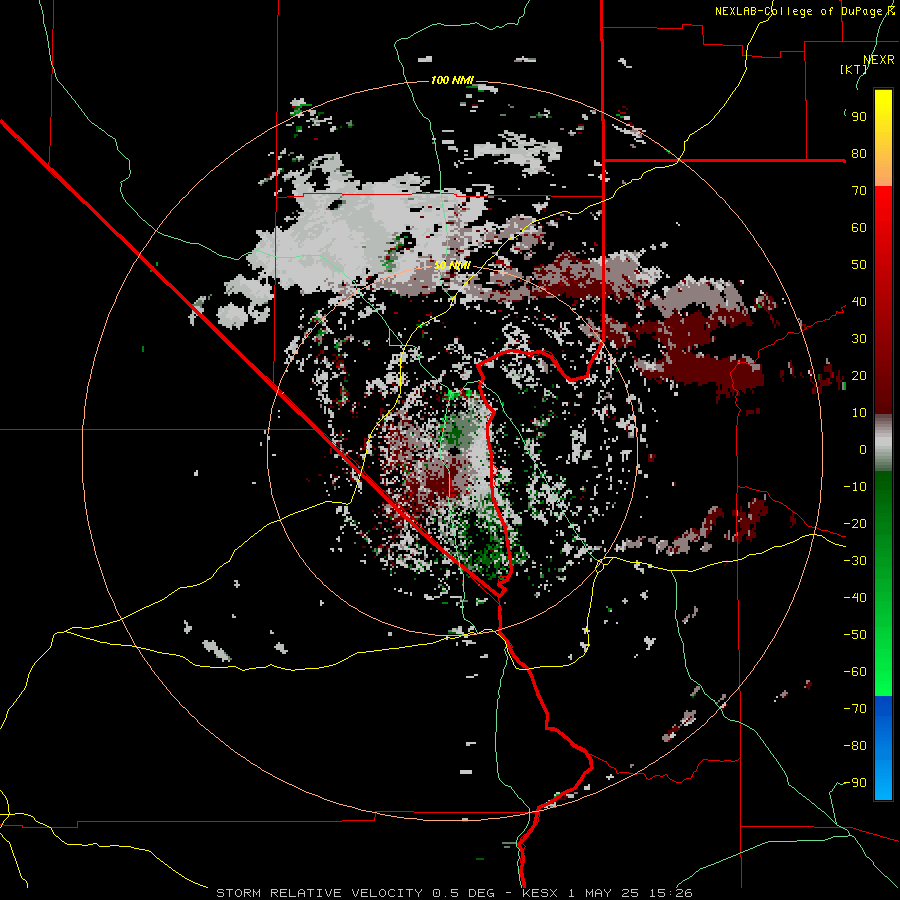
Task: Click the -50 value on the velocity scale
Action: [855, 635]
